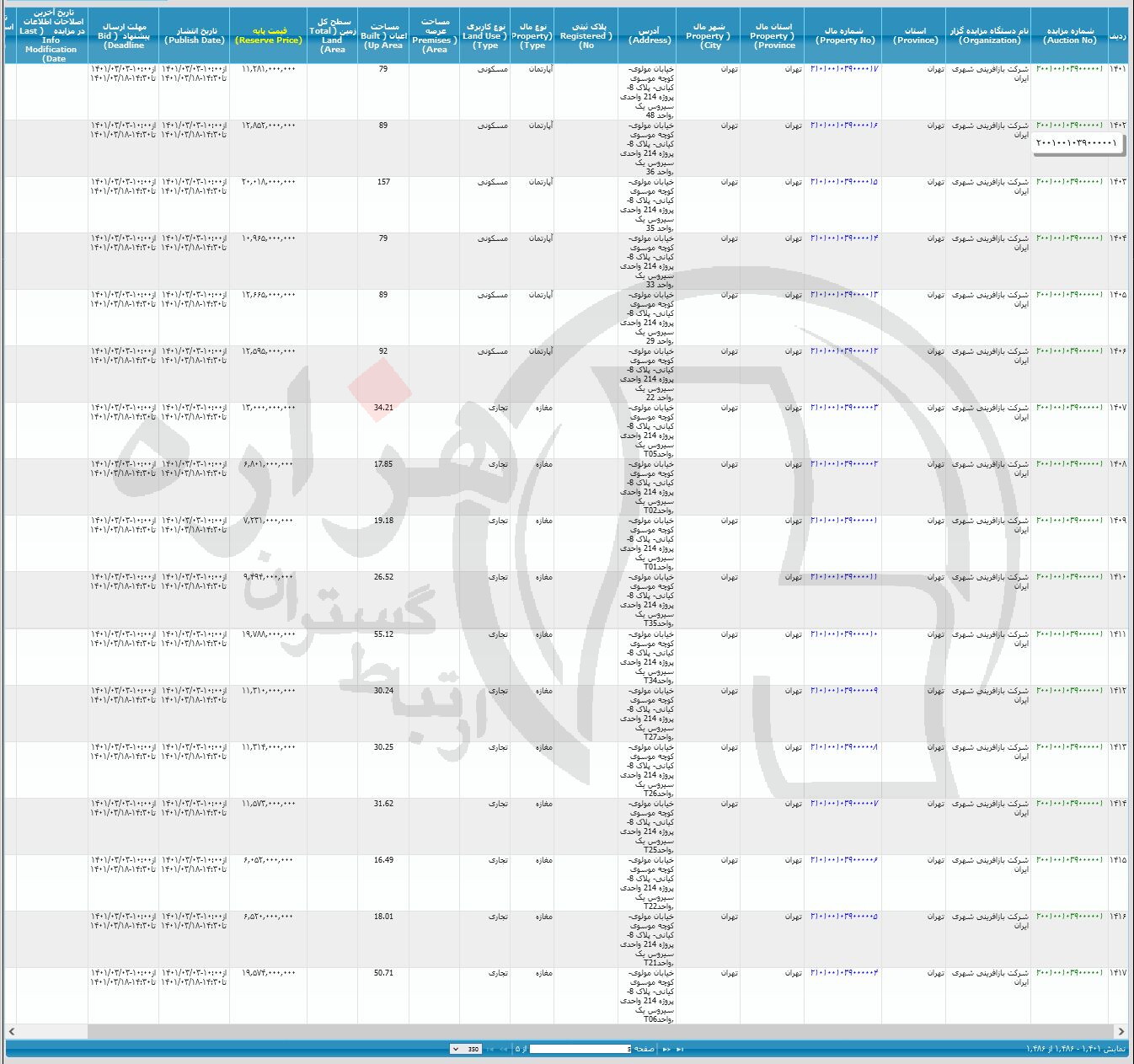Open property number link in row 1402
The height and width of the screenshot is (1064, 1134).
click(844, 126)
